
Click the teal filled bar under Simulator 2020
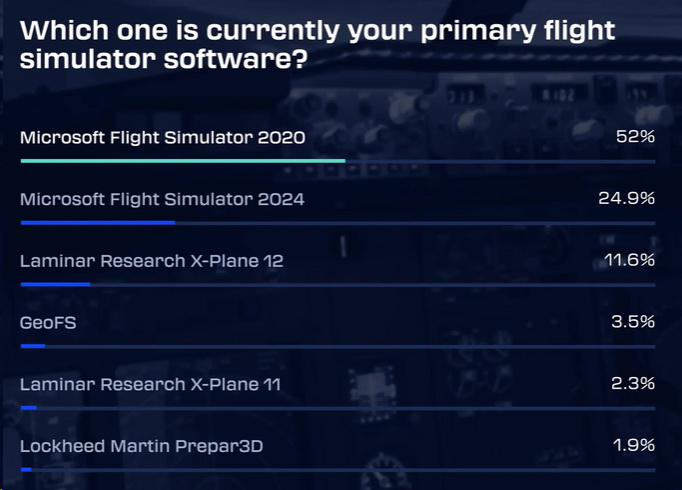coord(182,160)
